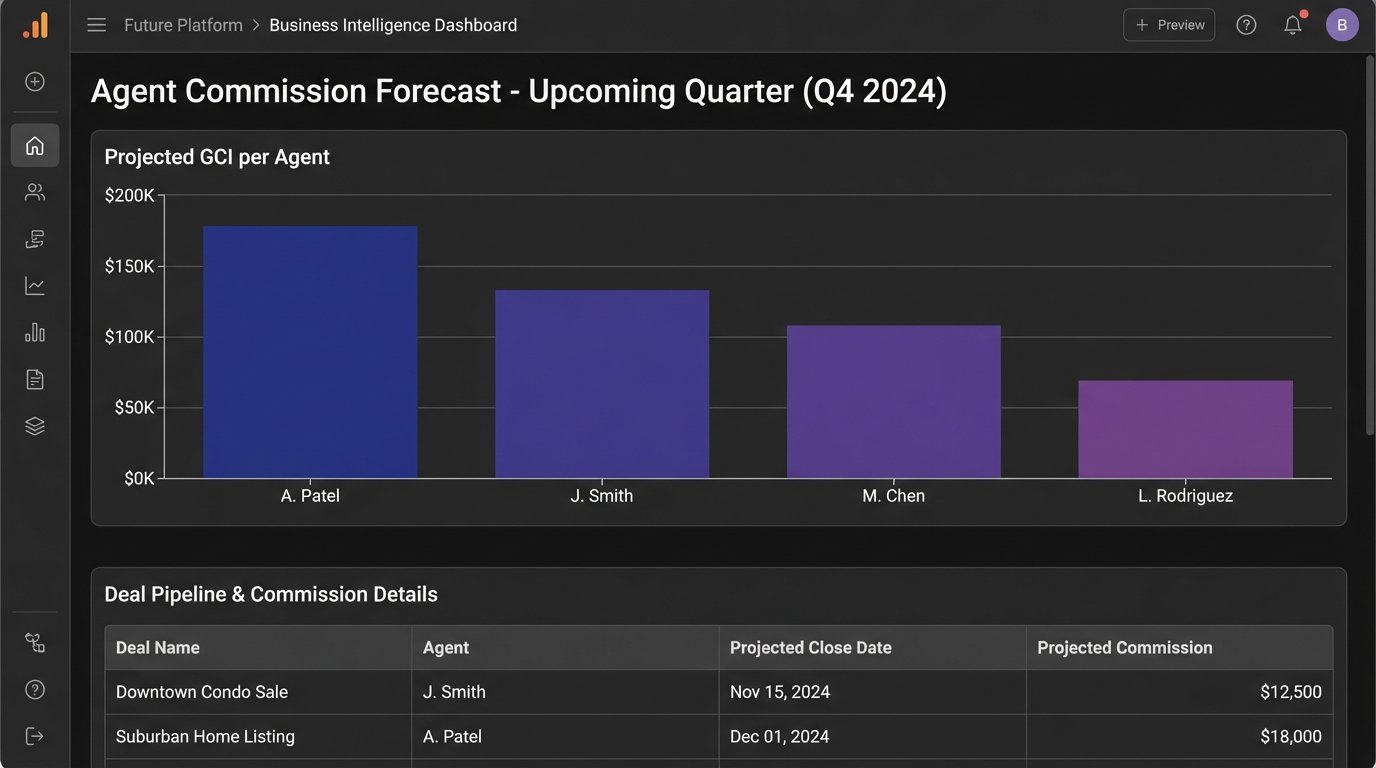Open the Contacts section via people icon
1376x768 pixels.
[34, 191]
